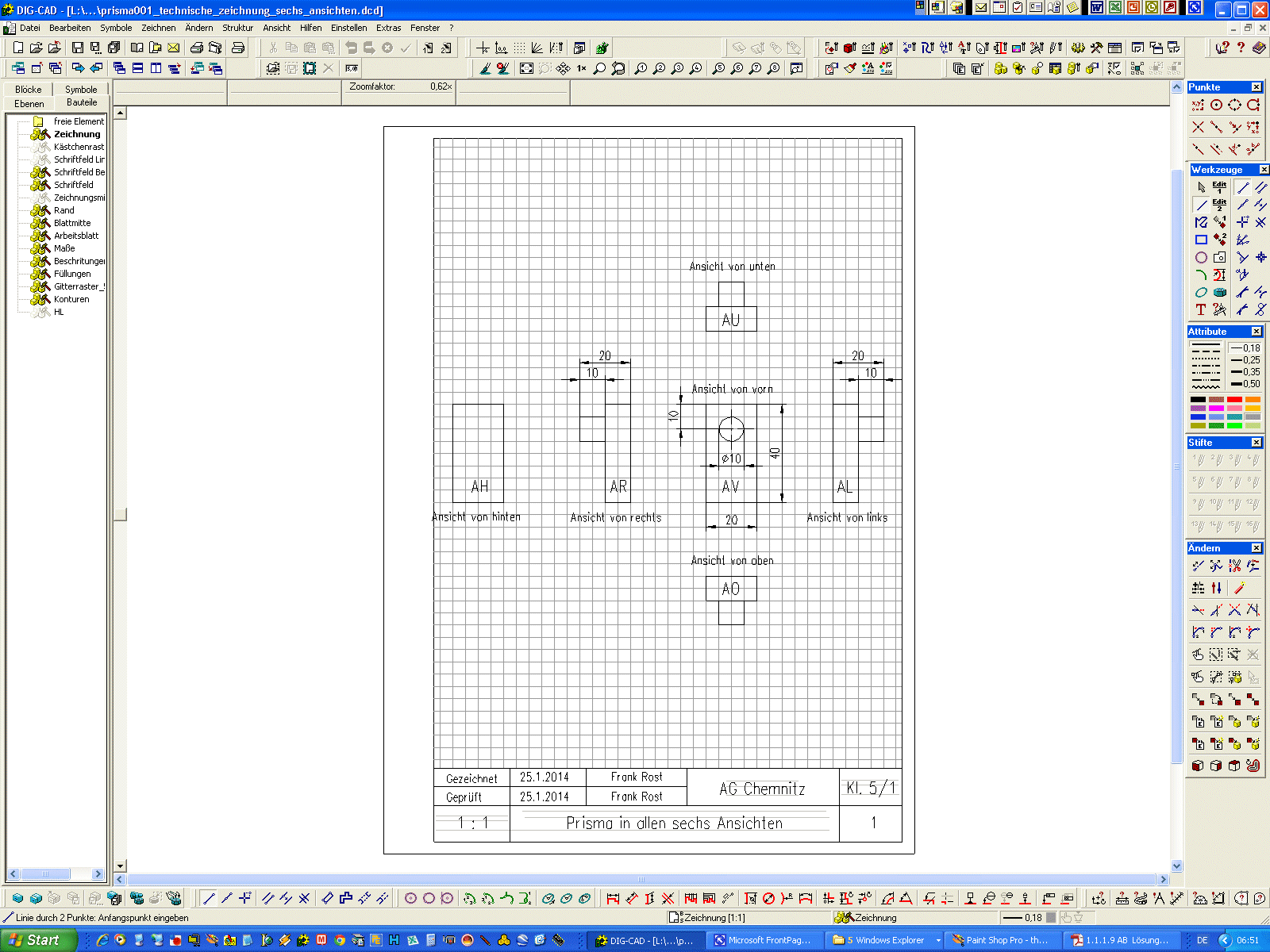Click the 1x zoom toolbar icon
This screenshot has height=952, width=1270.
[x=581, y=69]
